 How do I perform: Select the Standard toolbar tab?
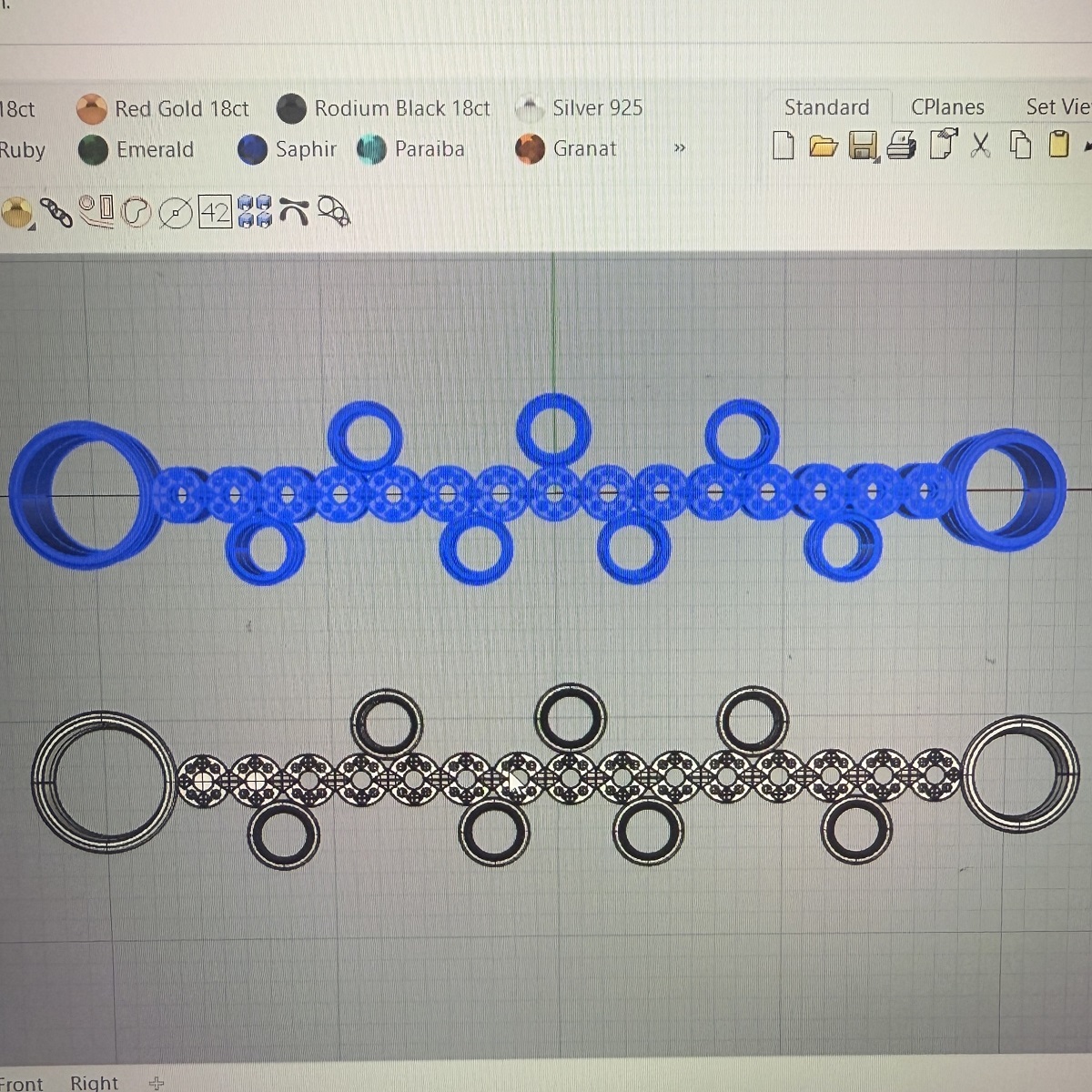point(826,107)
